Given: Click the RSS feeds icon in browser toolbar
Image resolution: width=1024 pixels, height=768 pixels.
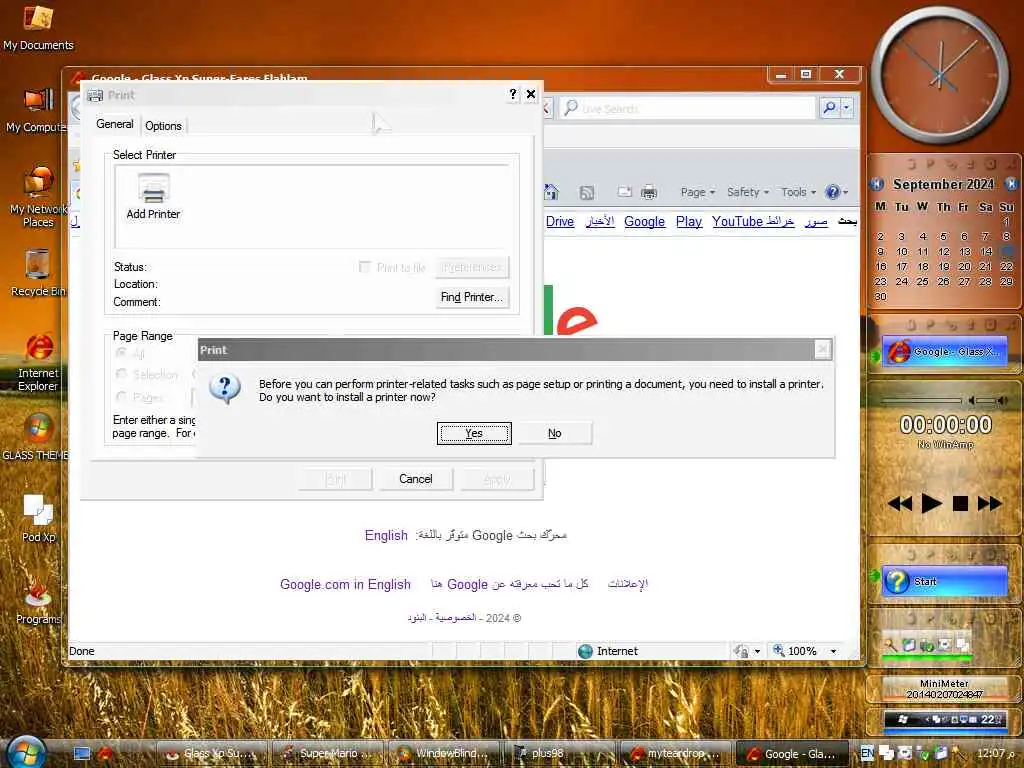Looking at the screenshot, I should (586, 192).
